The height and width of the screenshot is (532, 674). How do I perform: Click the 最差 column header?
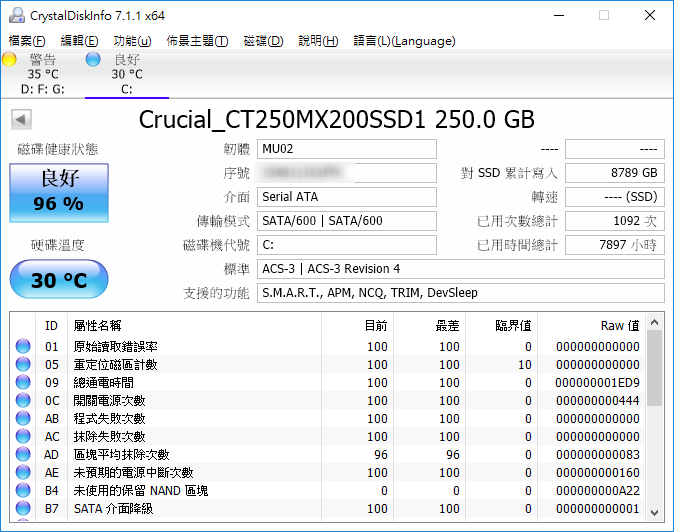429,326
